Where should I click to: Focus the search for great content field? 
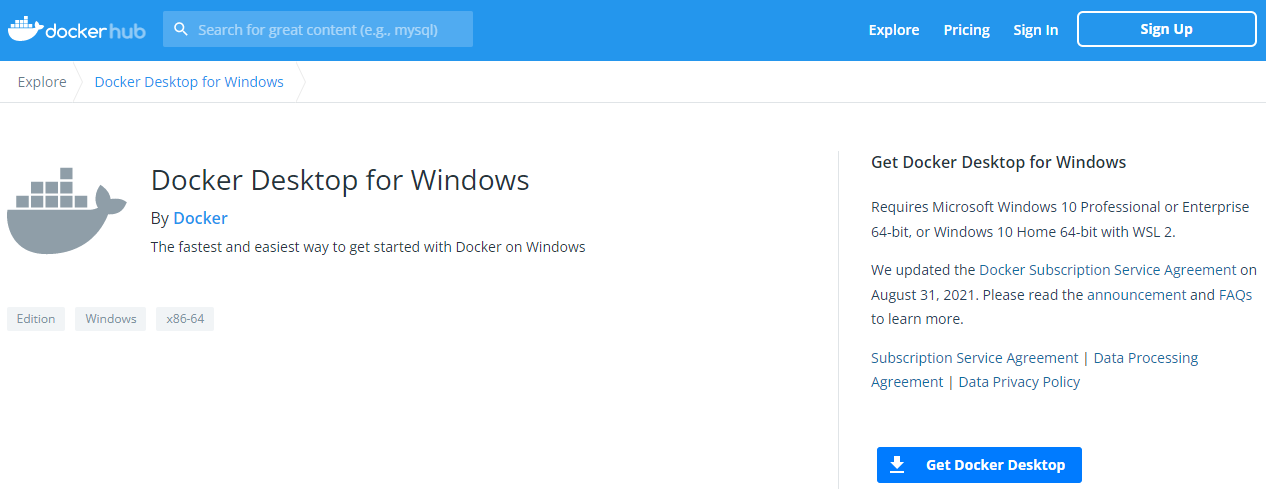click(x=318, y=29)
